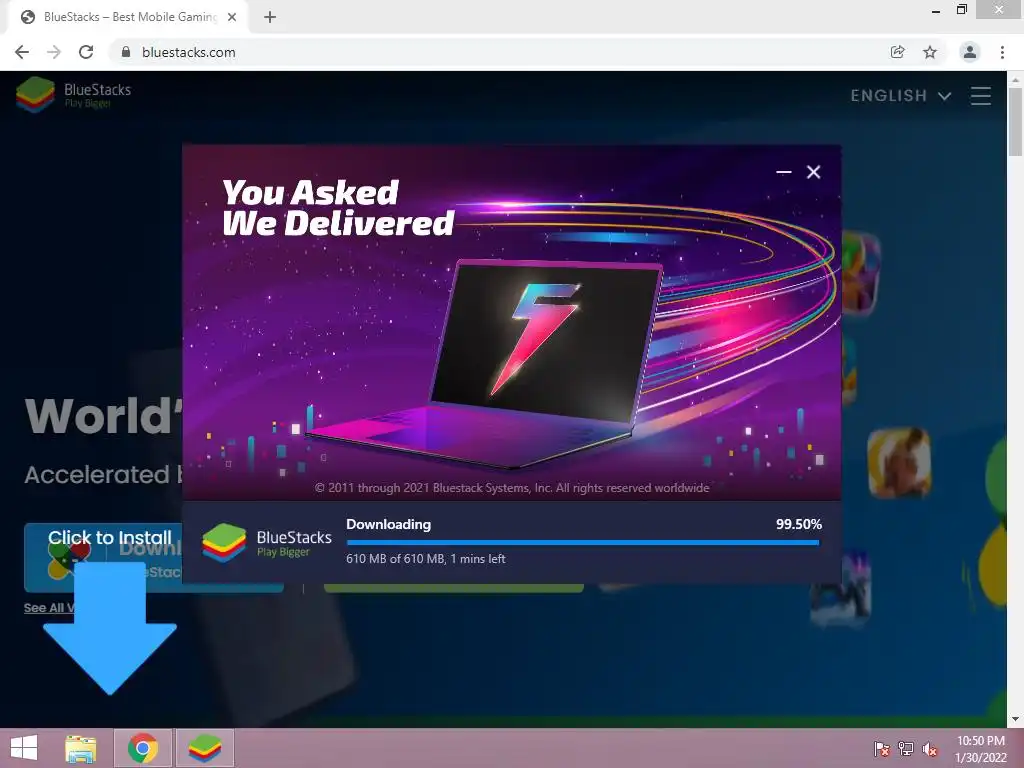This screenshot has width=1024, height=768.
Task: Click the Downloading status label
Action: [x=389, y=524]
